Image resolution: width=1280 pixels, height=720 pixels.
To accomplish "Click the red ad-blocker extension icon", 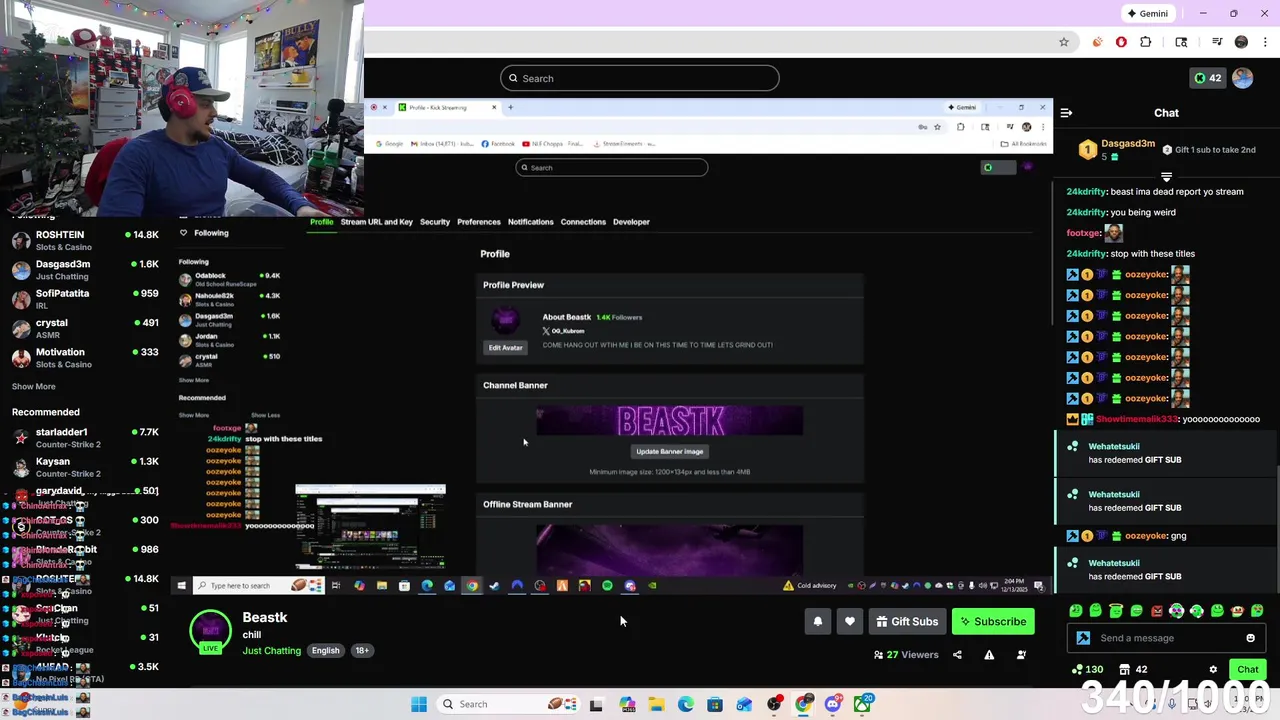I will click(x=1121, y=42).
